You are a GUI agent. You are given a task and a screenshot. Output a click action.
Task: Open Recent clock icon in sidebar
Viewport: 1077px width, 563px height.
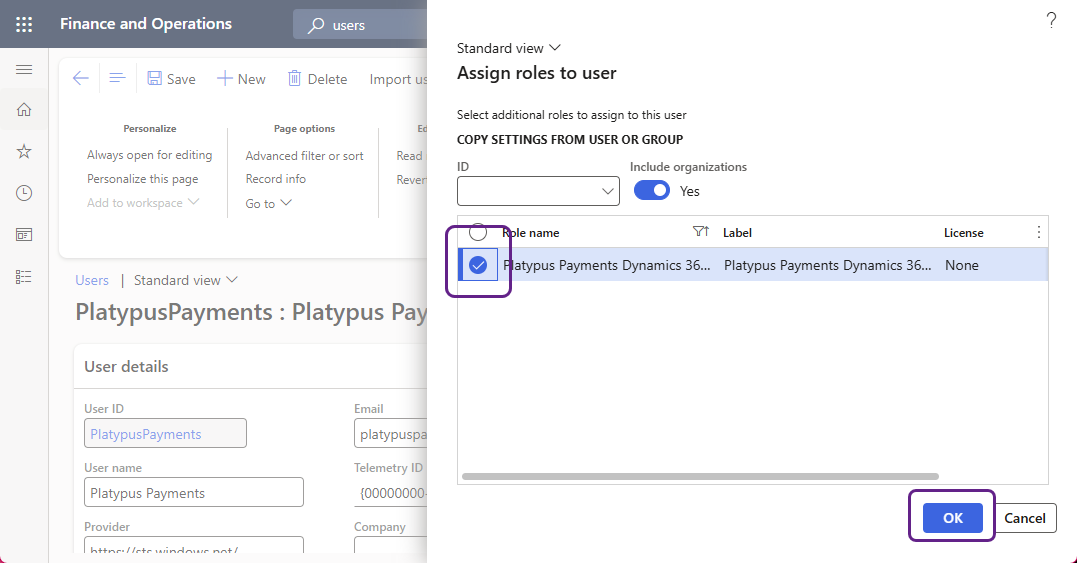(24, 193)
